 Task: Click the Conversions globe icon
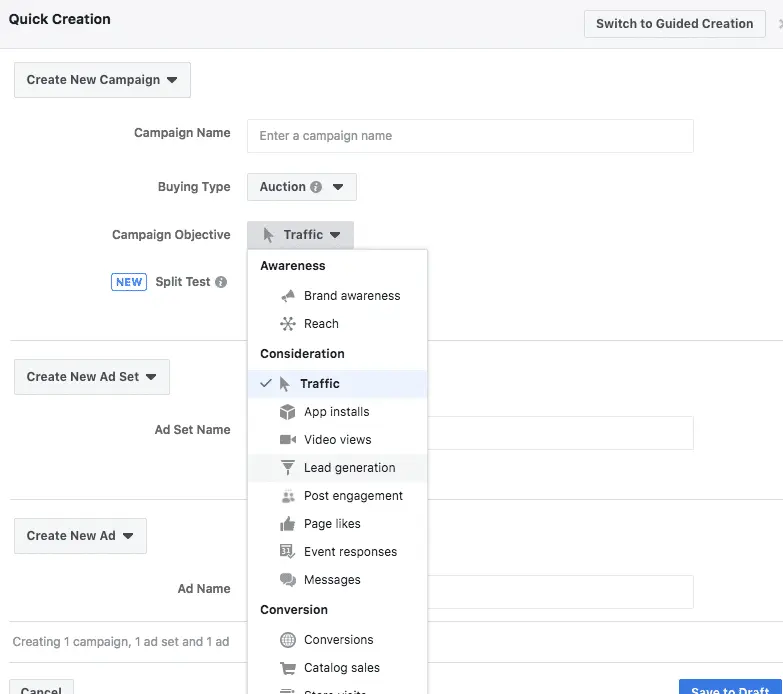[288, 640]
